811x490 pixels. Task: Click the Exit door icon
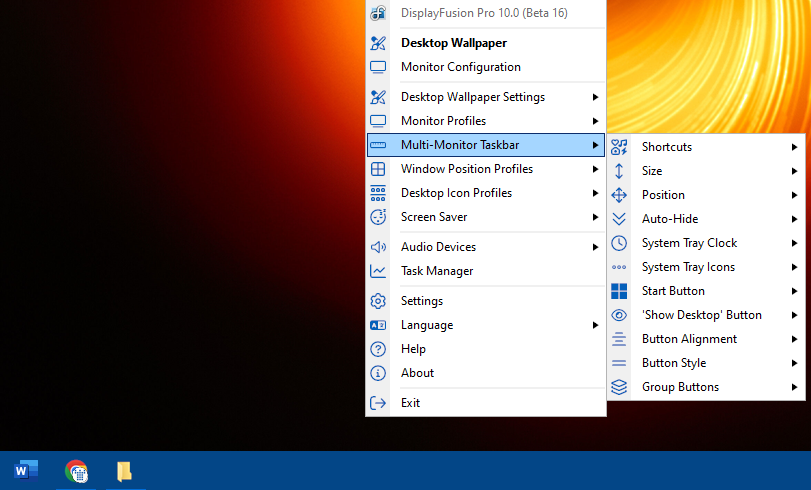click(378, 403)
